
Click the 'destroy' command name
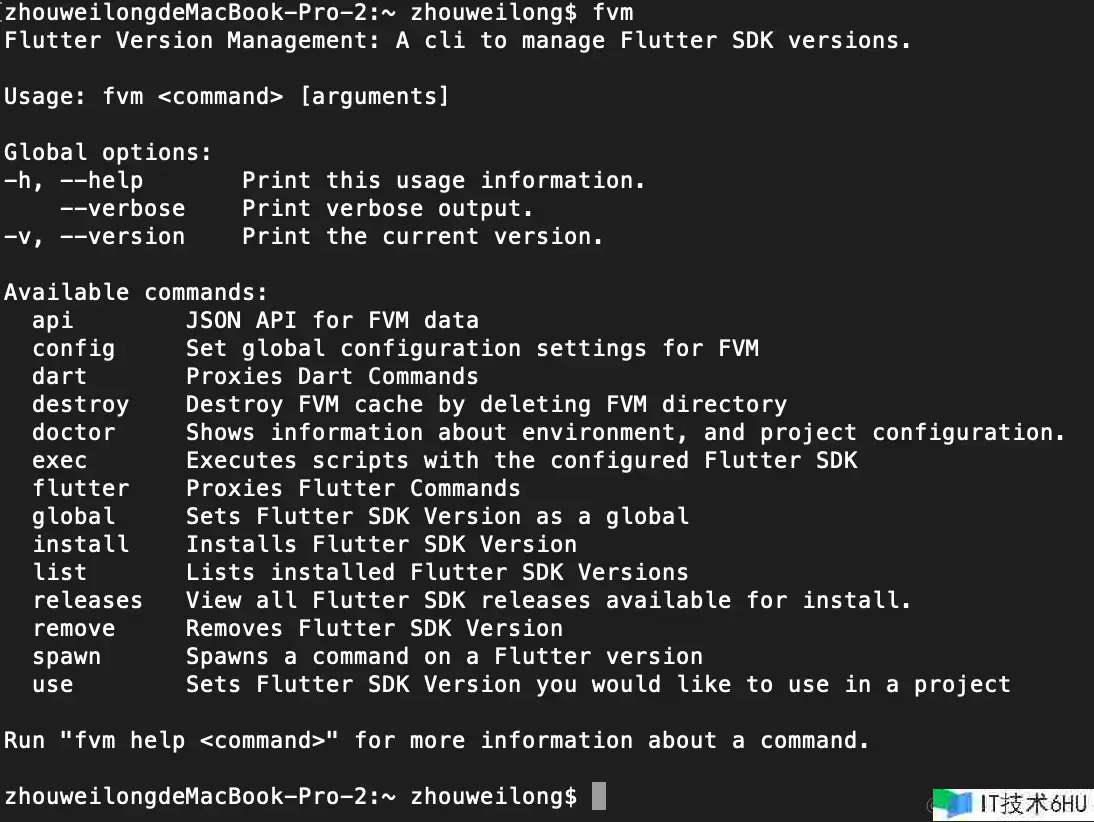click(81, 404)
